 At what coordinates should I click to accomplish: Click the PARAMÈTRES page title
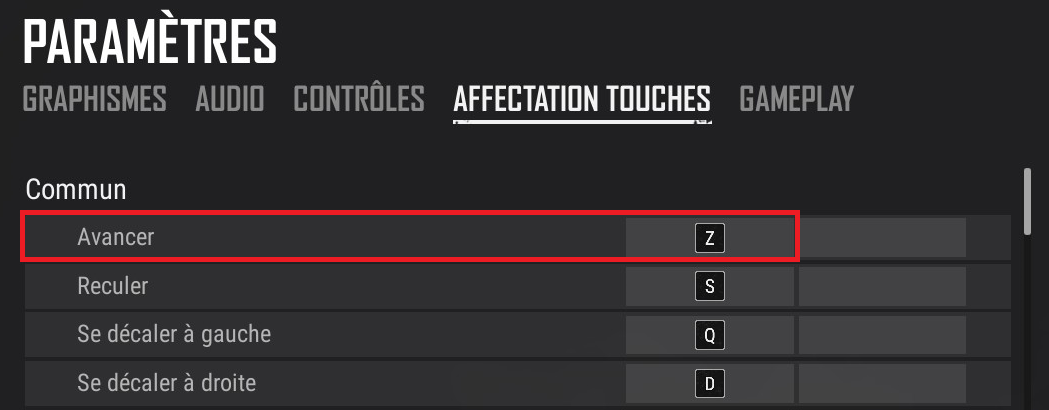[150, 42]
